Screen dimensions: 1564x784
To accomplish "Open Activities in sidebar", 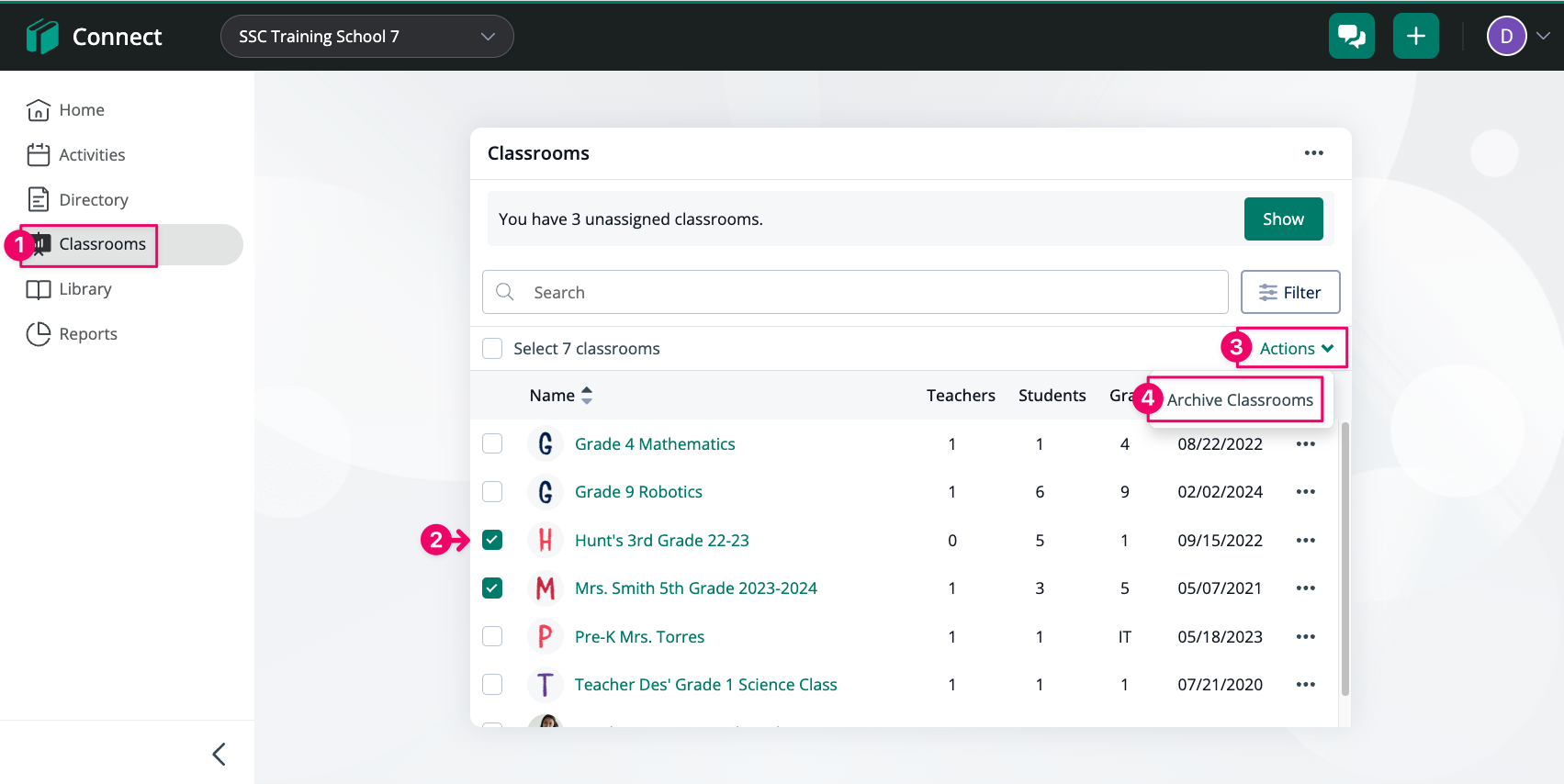I will click(76, 155).
